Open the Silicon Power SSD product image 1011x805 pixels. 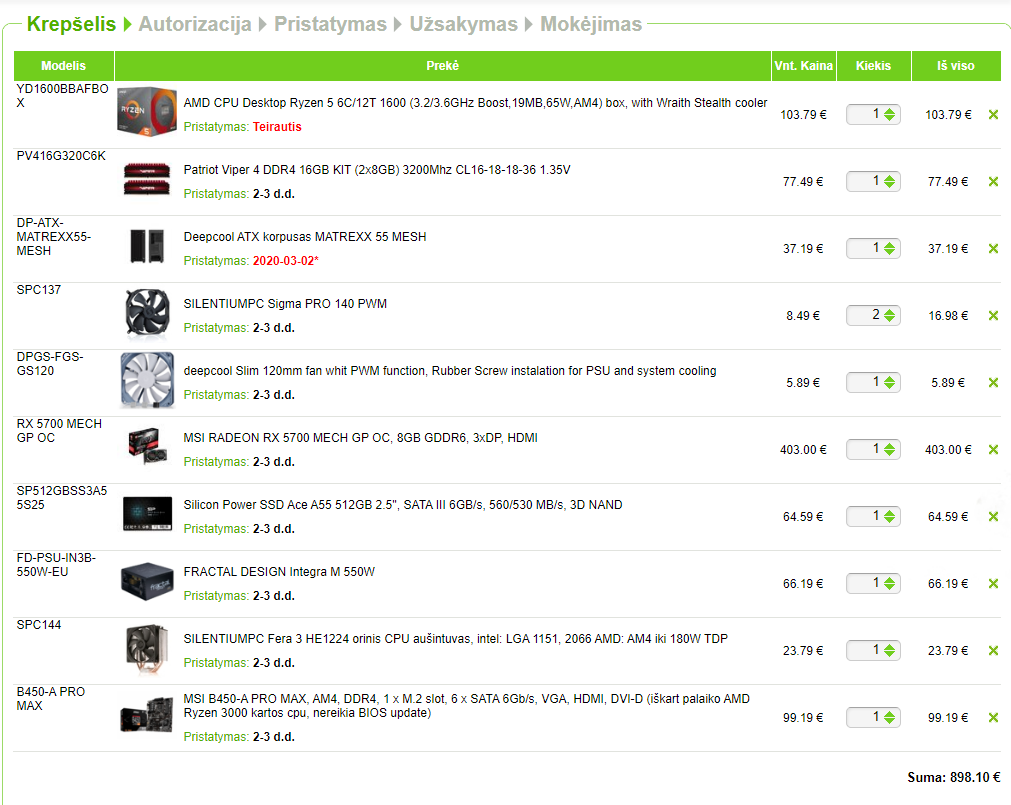pos(147,514)
